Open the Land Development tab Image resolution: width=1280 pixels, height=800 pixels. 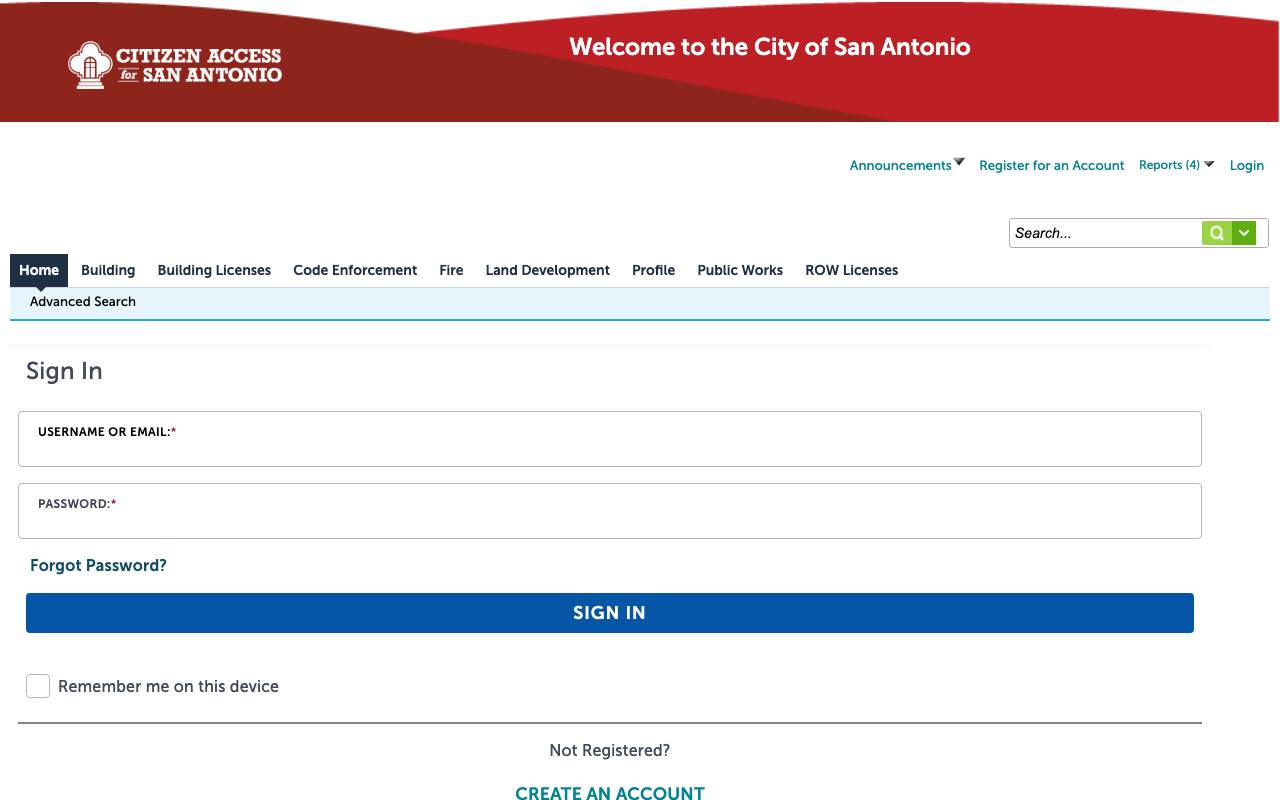547,270
